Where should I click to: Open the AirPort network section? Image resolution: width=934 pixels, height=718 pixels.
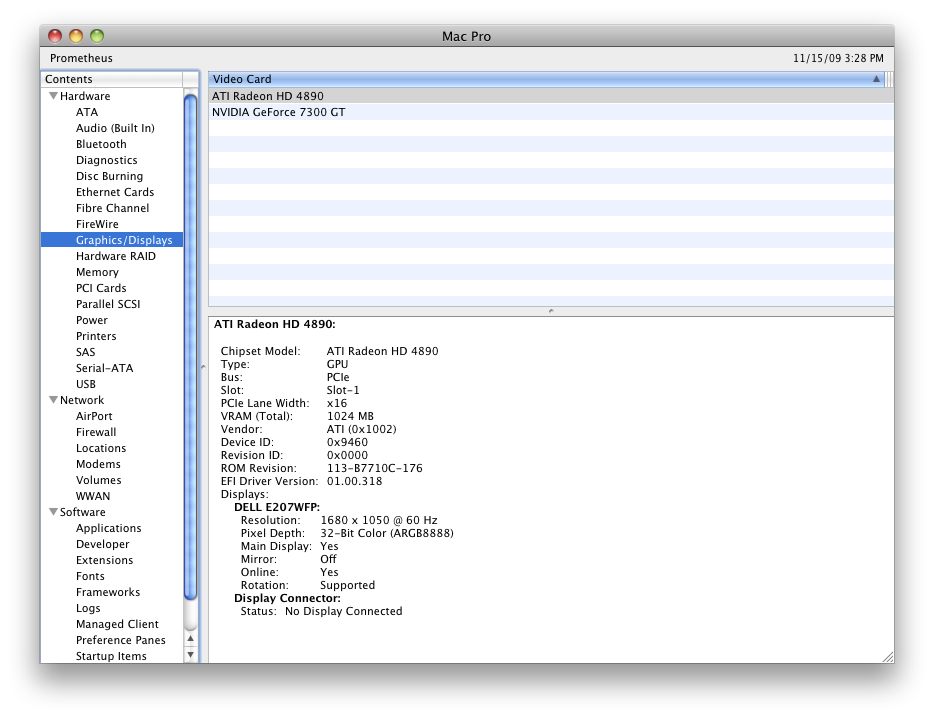coord(94,416)
